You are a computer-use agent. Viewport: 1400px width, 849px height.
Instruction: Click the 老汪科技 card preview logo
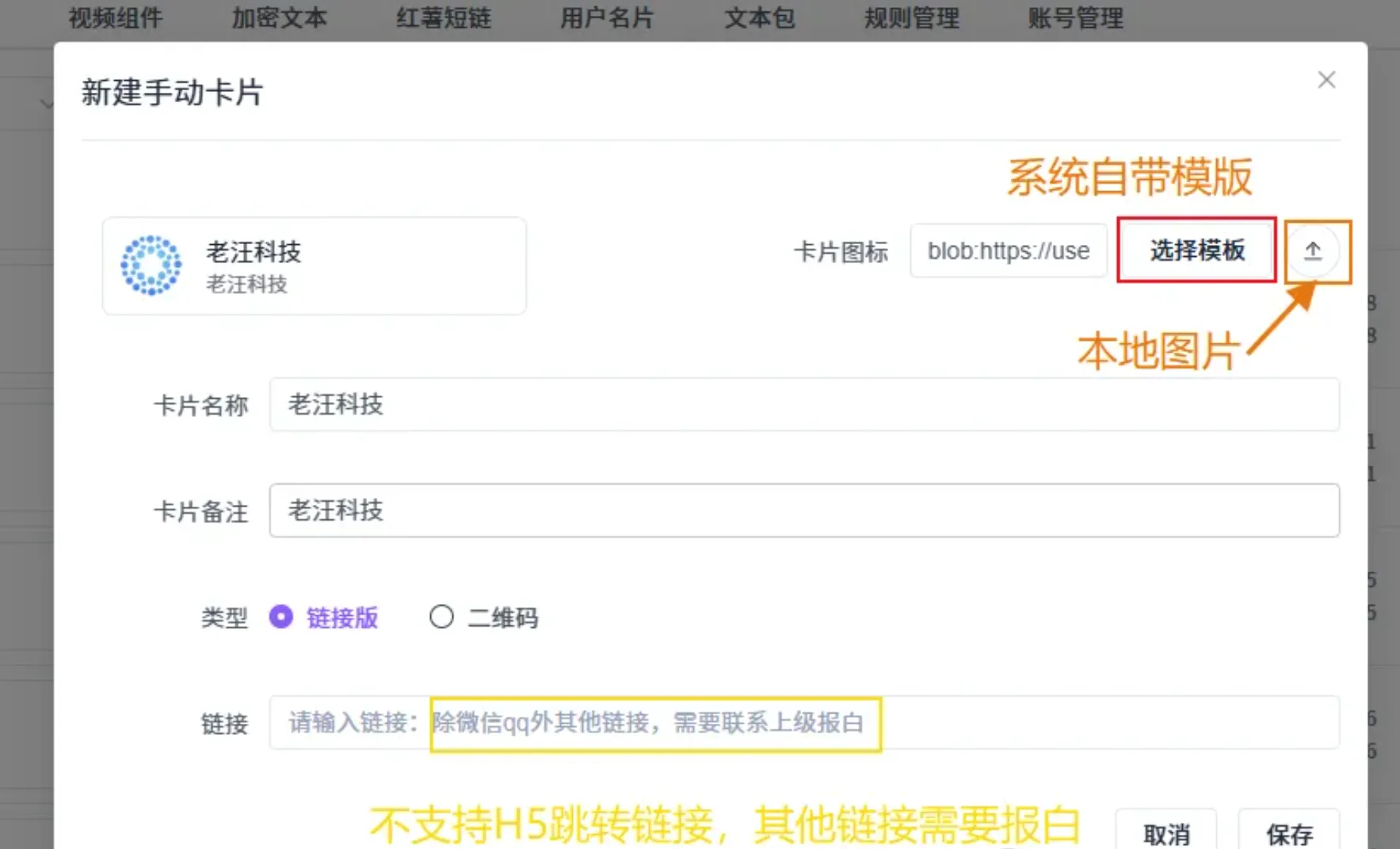[x=151, y=266]
